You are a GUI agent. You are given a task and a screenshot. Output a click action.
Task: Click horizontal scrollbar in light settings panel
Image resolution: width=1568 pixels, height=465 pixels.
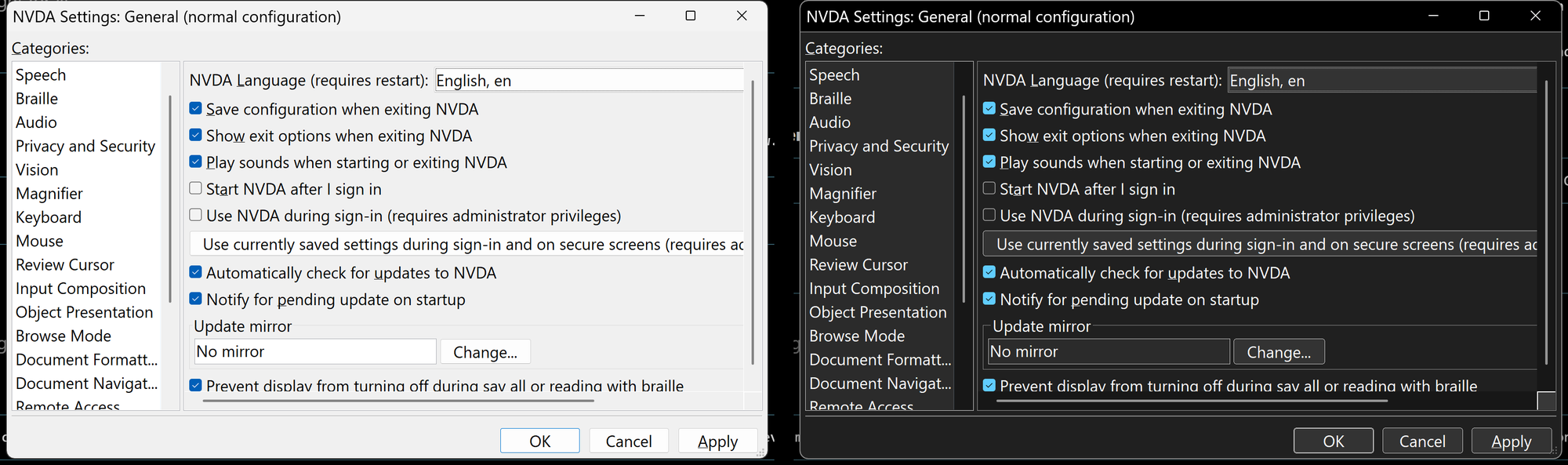tap(398, 401)
